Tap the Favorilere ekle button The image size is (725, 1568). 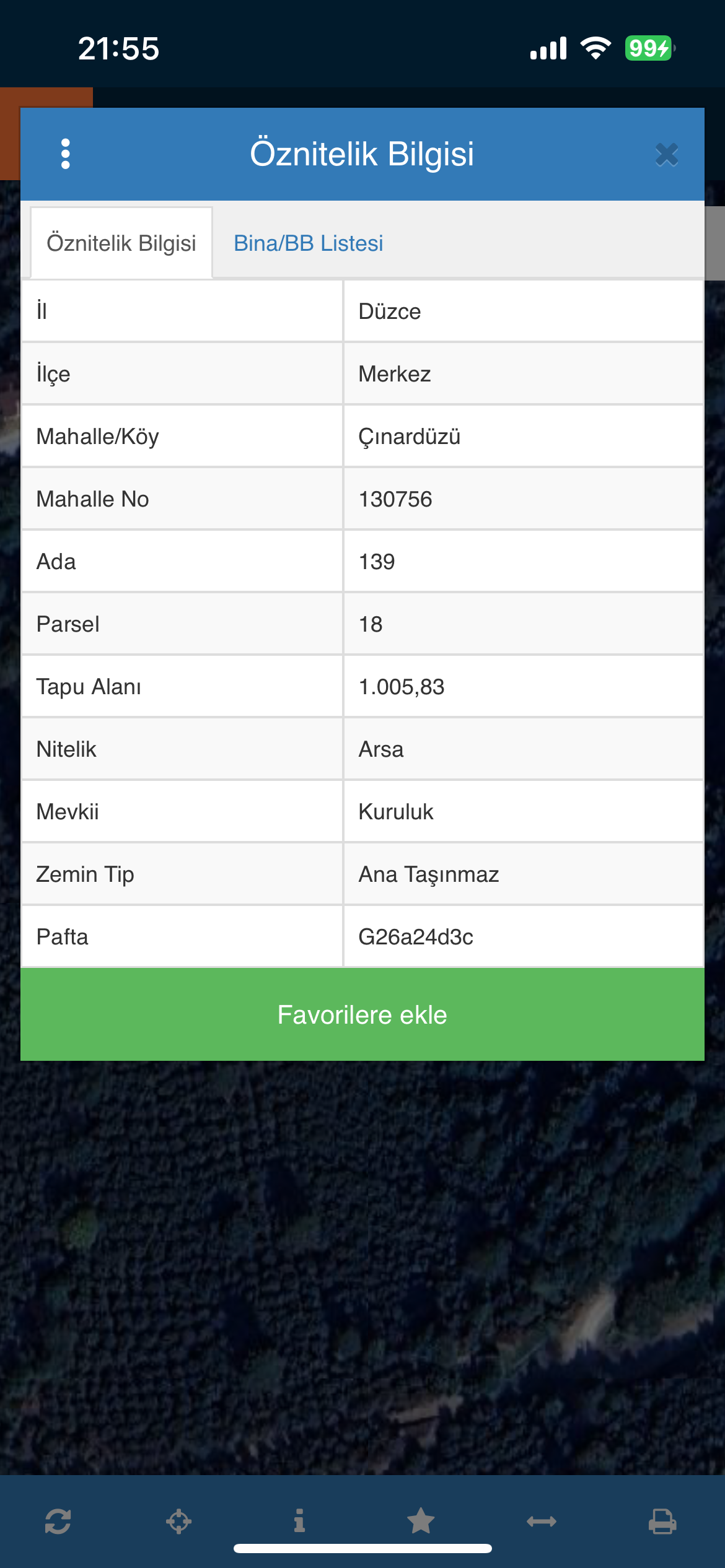click(362, 1014)
